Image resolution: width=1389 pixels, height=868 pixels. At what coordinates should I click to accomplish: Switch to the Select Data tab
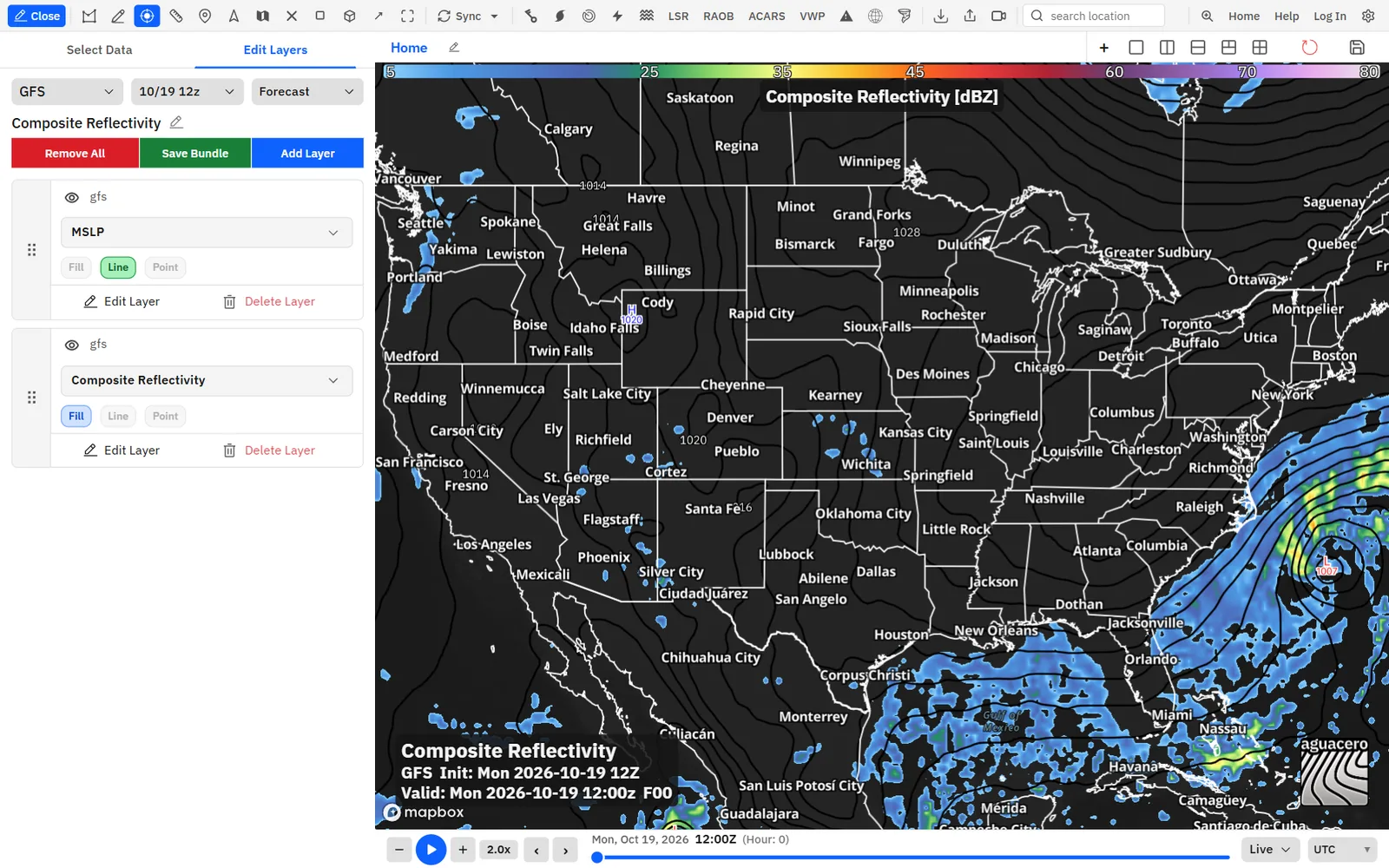(100, 49)
